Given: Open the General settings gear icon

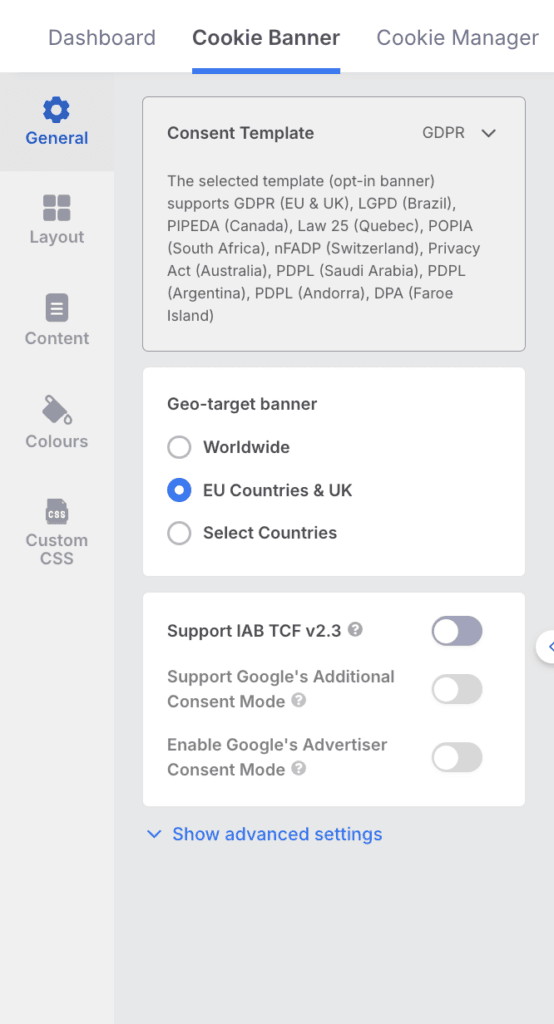Looking at the screenshot, I should tap(56, 110).
